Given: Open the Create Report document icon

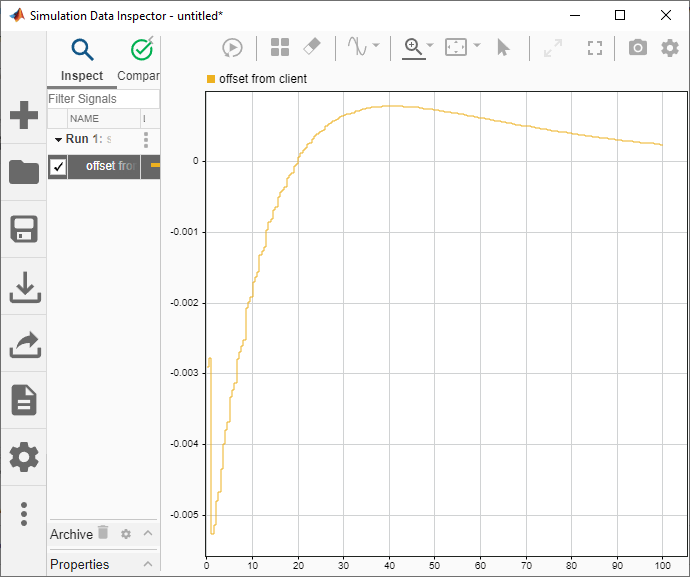Looking at the screenshot, I should 23,400.
